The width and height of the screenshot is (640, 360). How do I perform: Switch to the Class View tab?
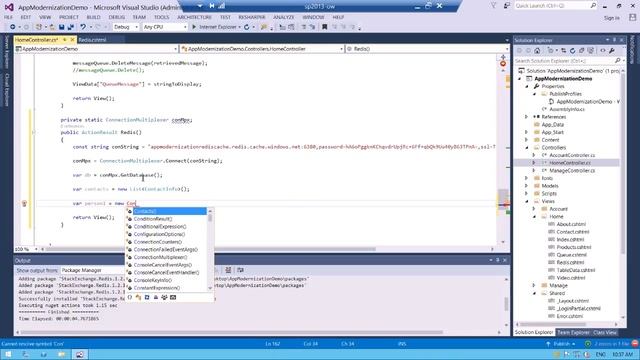604,332
